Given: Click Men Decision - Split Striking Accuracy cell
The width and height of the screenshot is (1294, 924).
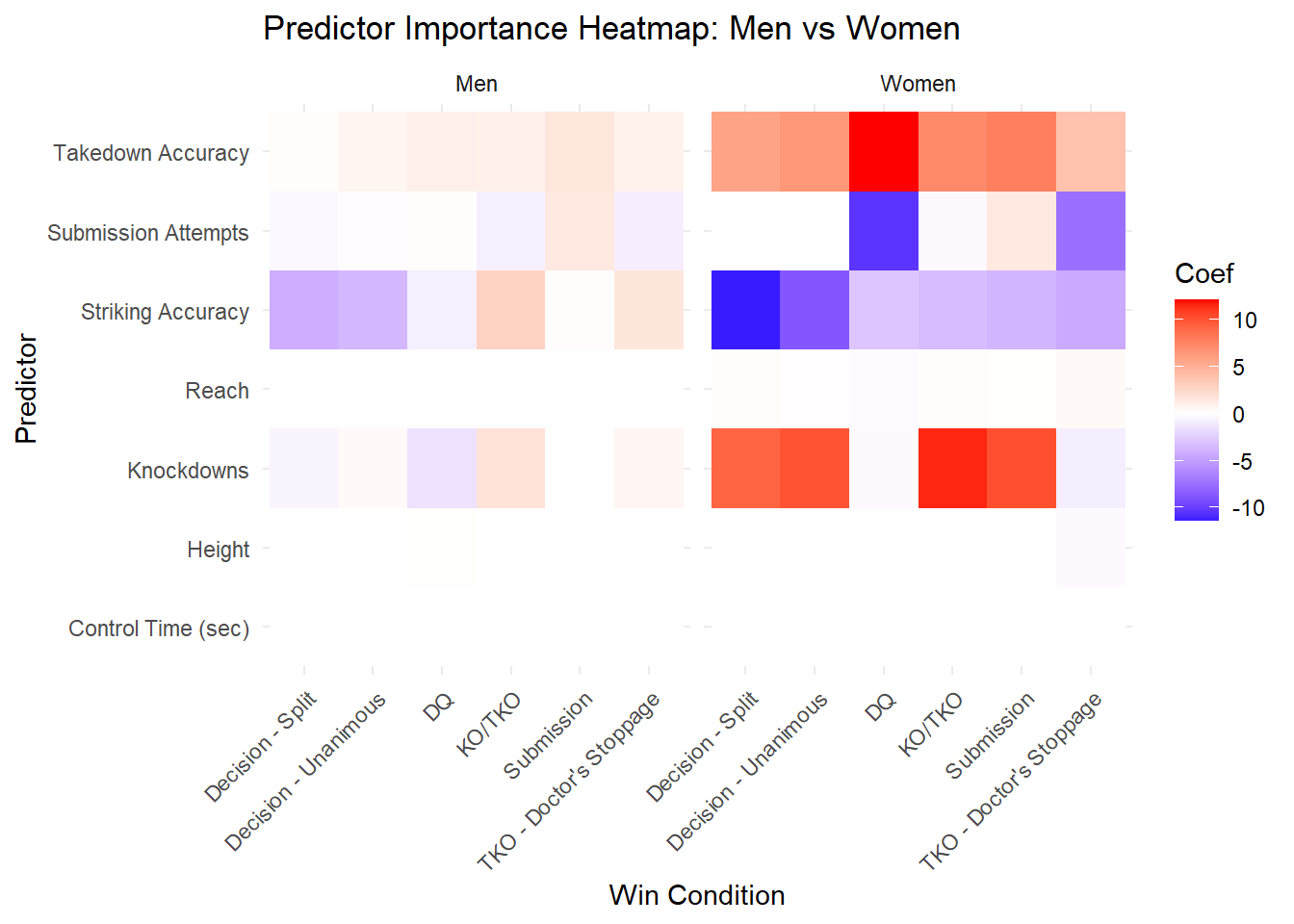Looking at the screenshot, I should (303, 310).
